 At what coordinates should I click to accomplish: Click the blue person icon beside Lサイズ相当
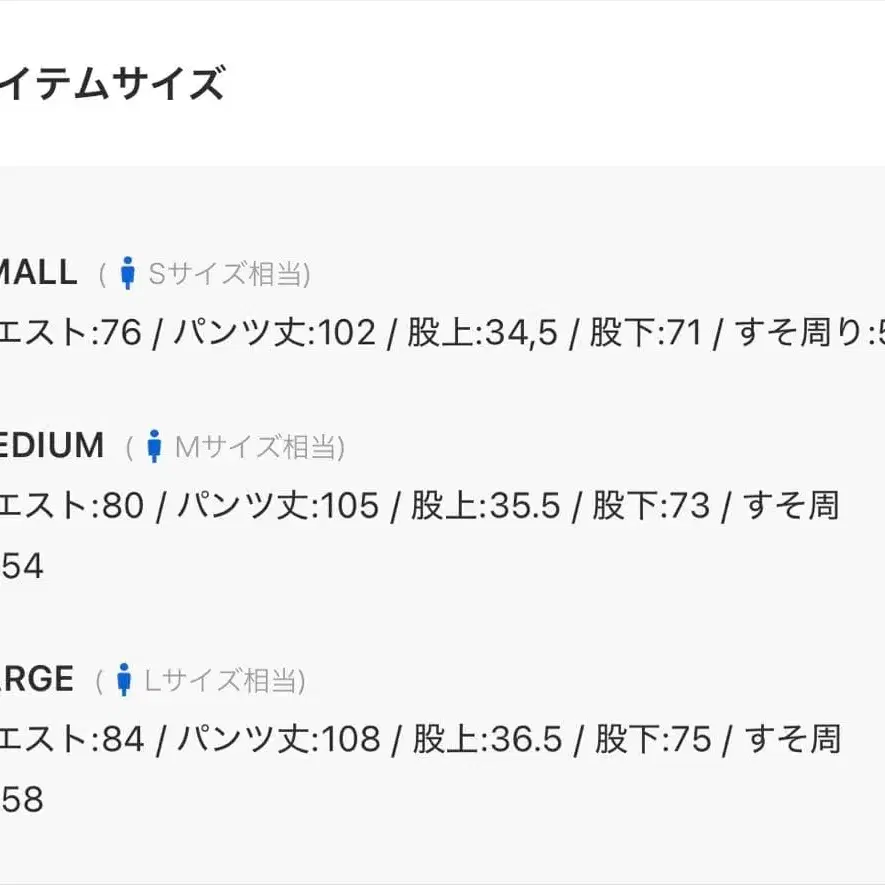point(124,680)
